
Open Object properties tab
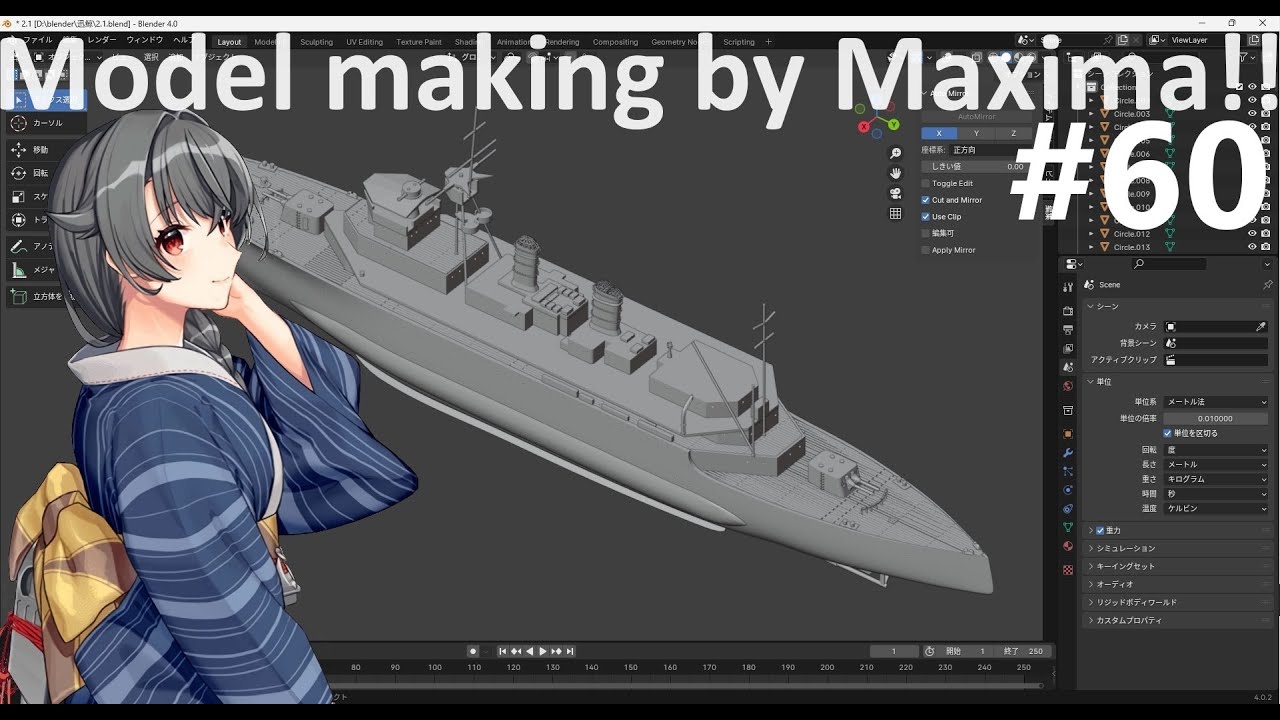pyautogui.click(x=1068, y=434)
